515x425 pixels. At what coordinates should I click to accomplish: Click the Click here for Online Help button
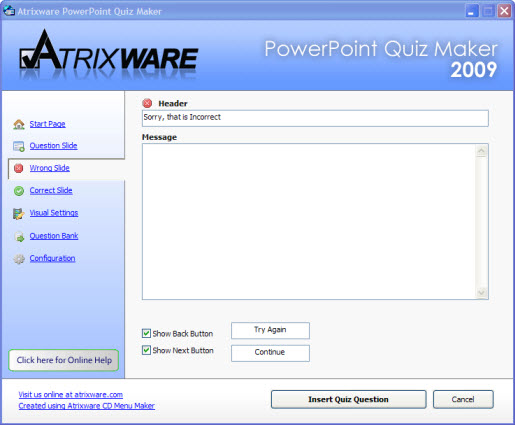click(x=64, y=360)
